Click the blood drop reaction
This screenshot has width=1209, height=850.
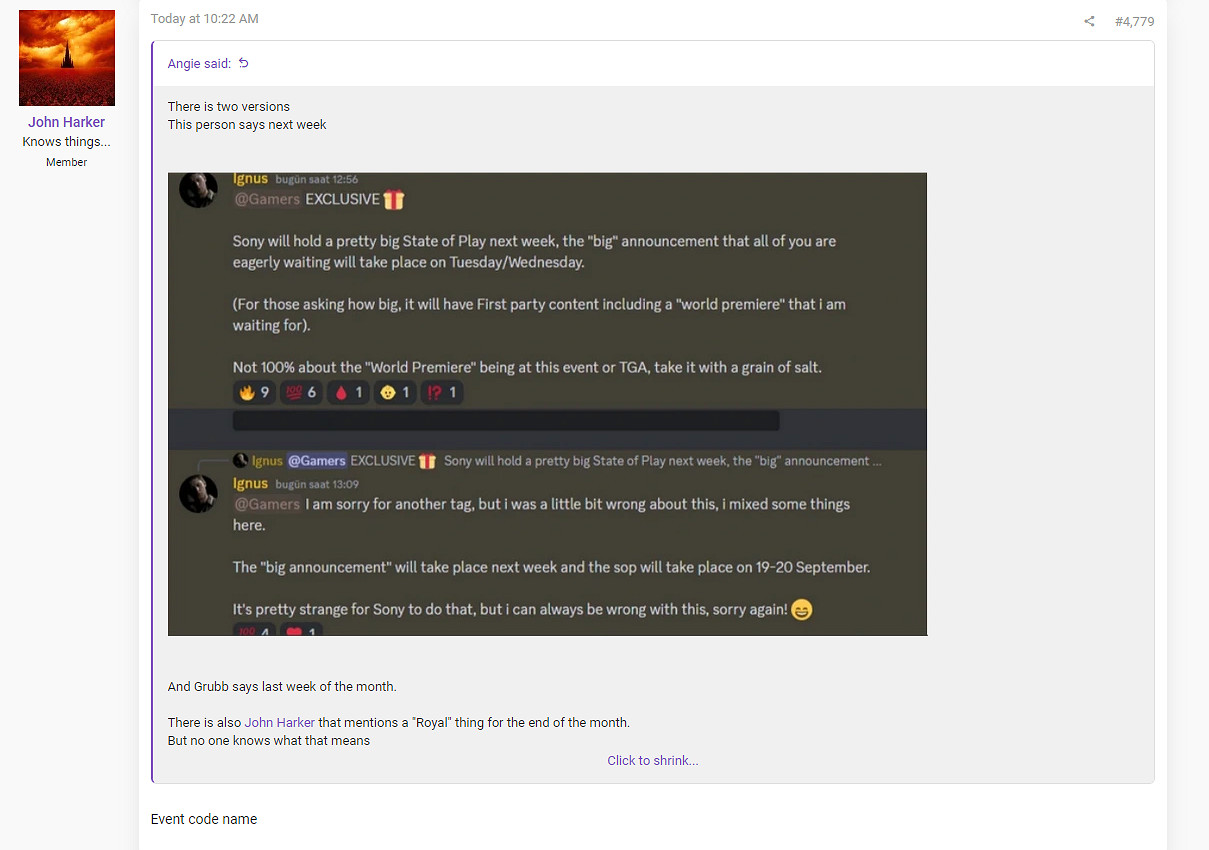pos(348,393)
